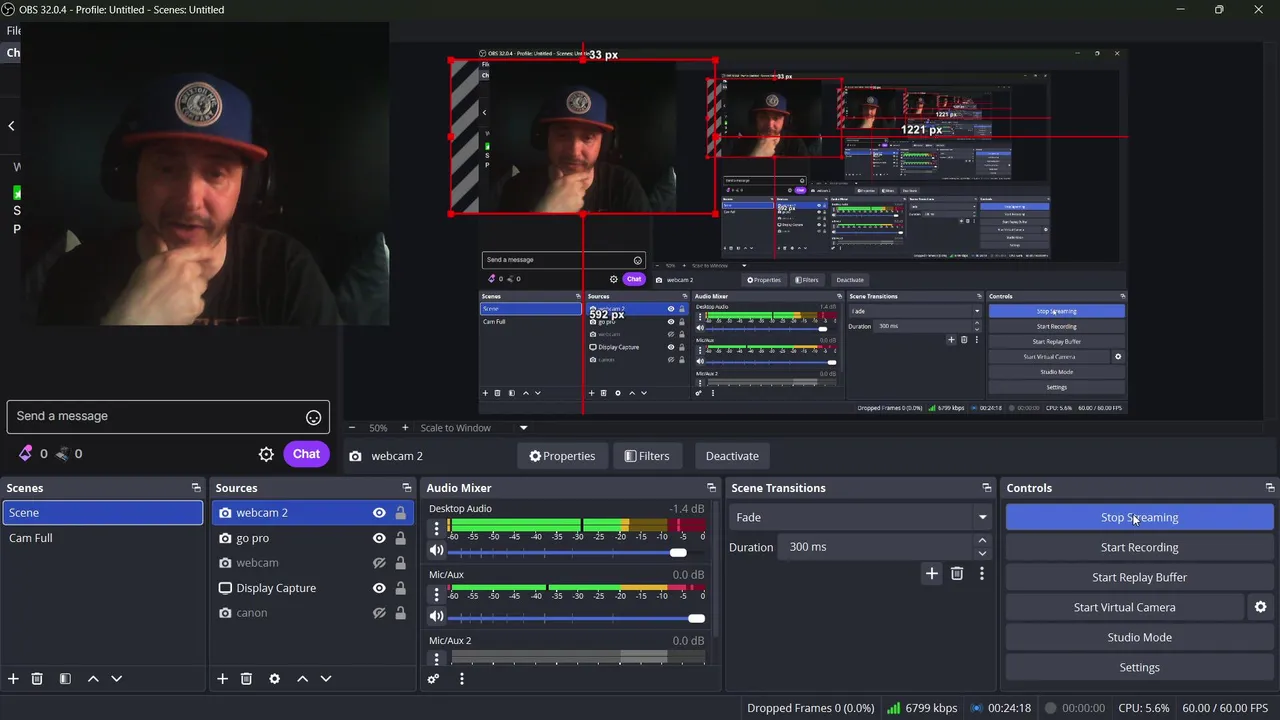Open Filters for webcam 2
Viewport: 1280px width, 720px height.
click(647, 456)
